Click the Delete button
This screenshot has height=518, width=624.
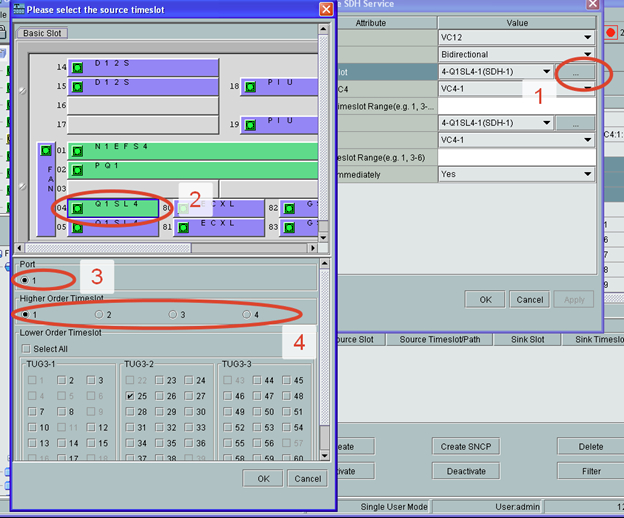pos(591,447)
